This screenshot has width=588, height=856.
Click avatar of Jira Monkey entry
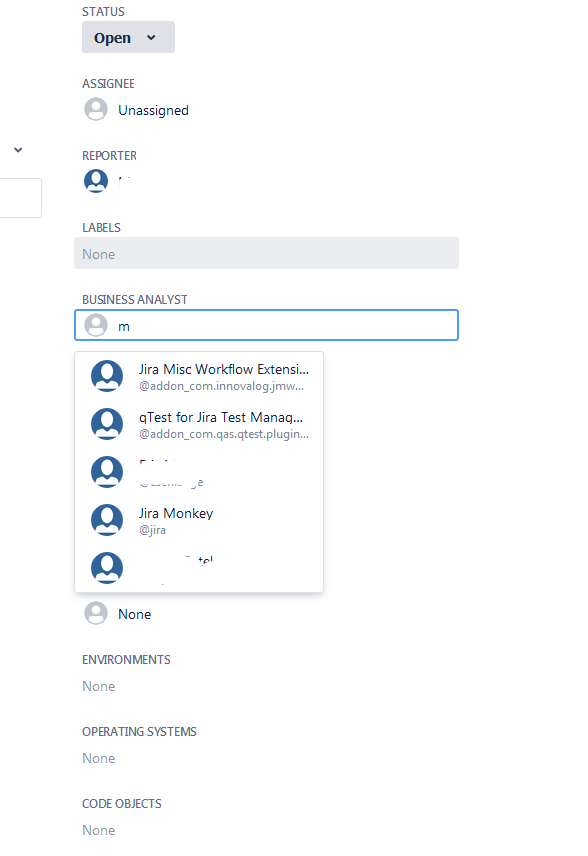(x=107, y=520)
